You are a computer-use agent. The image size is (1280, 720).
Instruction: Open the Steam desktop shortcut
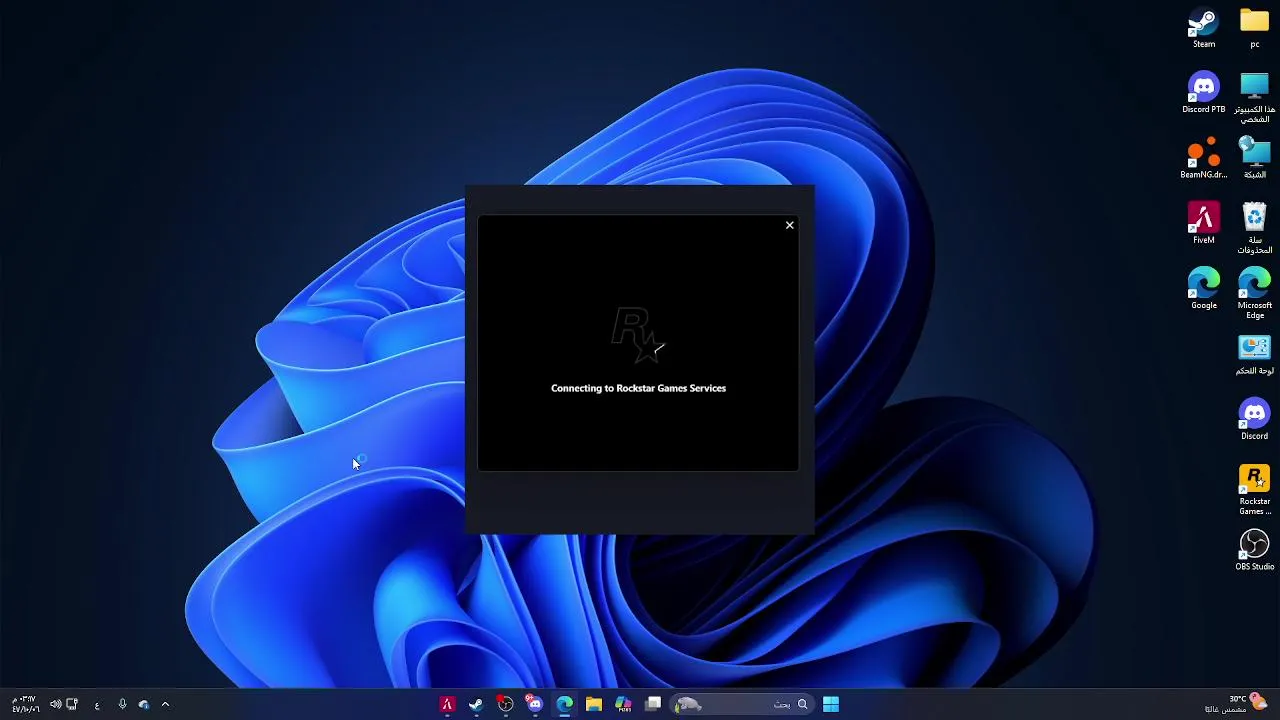(1204, 28)
